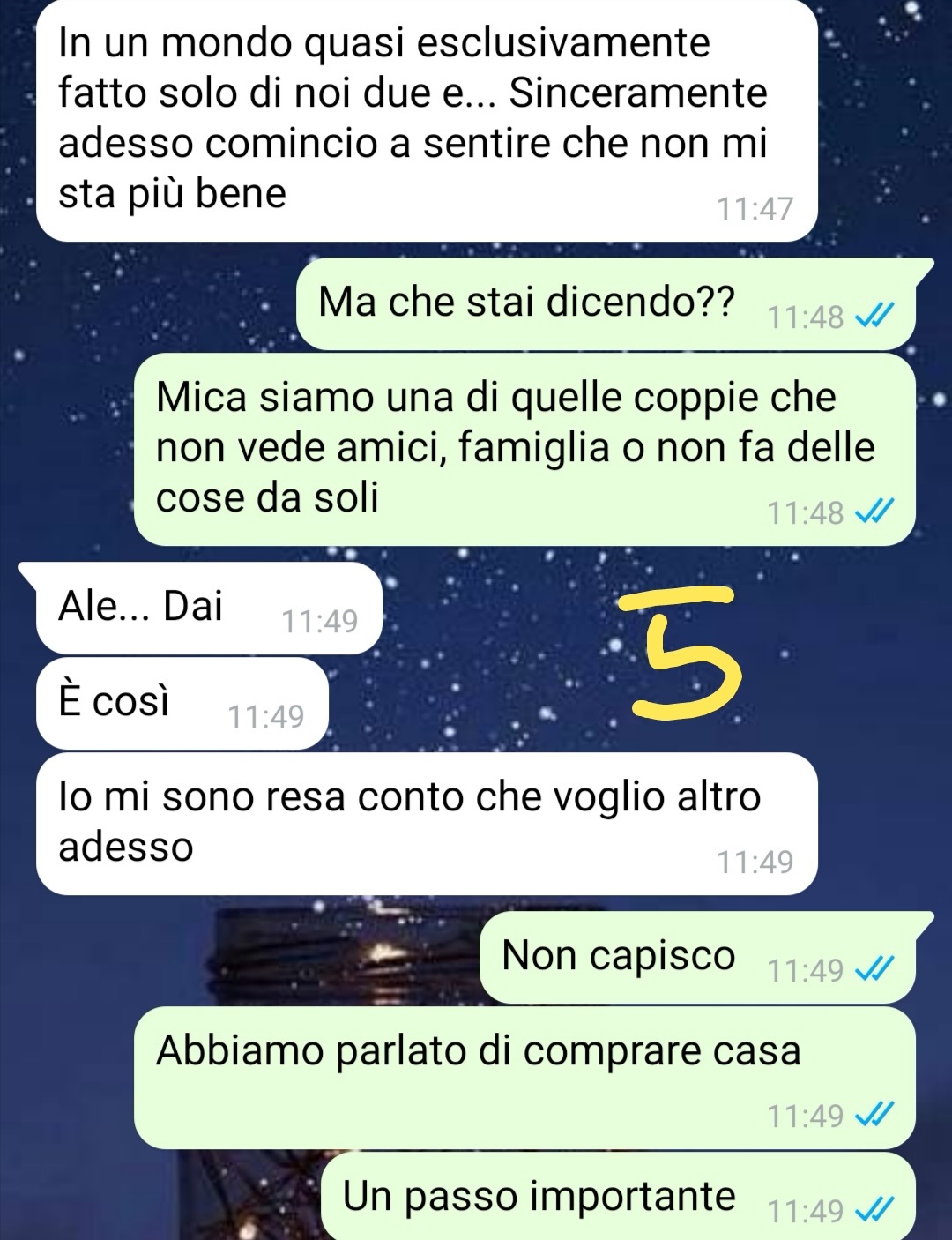
Task: Select the 'Ma che stai dicendo??' bubble
Action: coord(606,304)
